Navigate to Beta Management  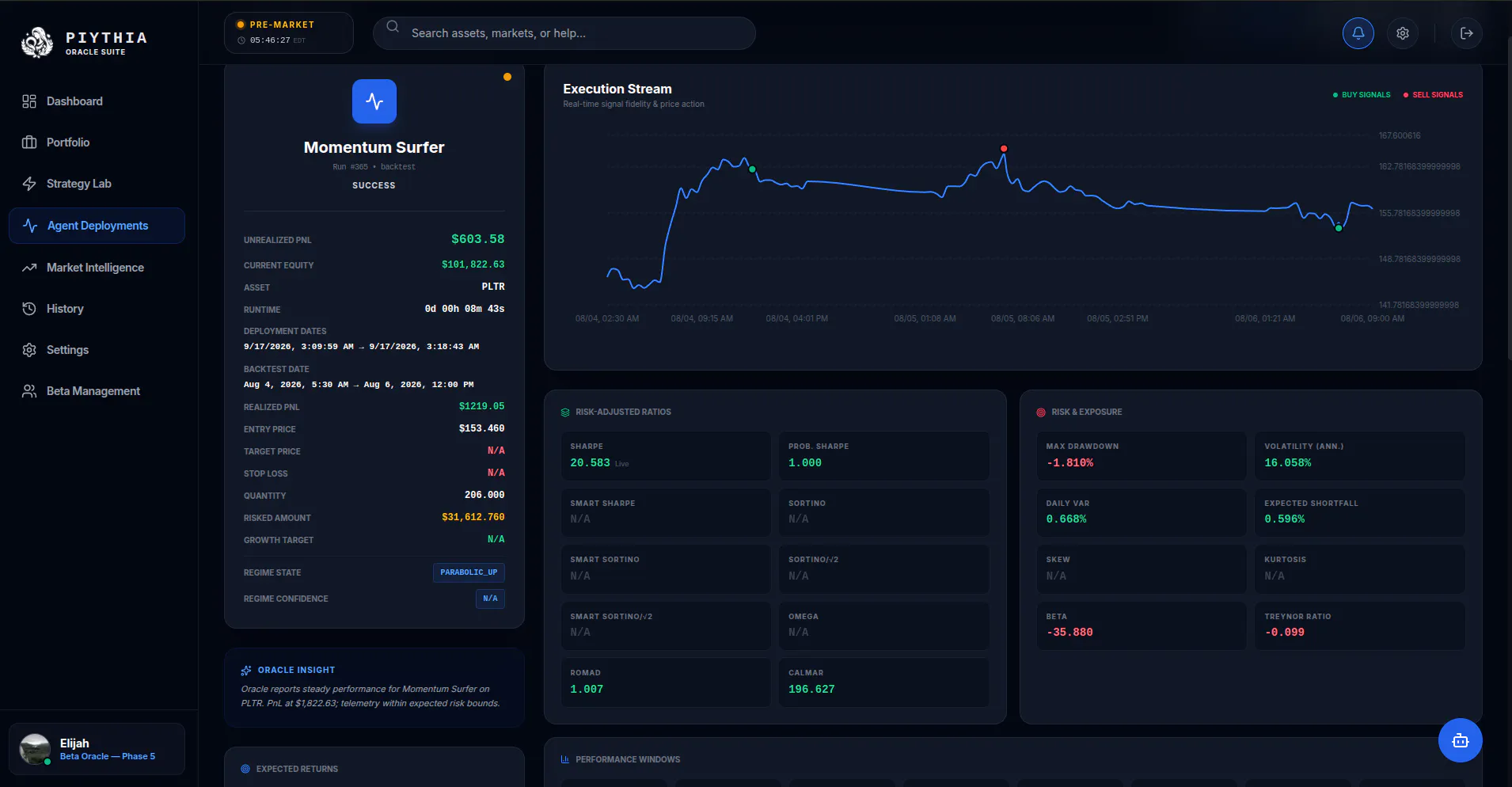(x=97, y=391)
